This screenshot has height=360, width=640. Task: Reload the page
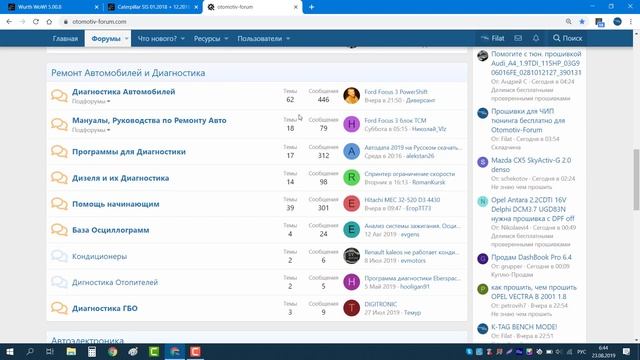pyautogui.click(x=36, y=22)
